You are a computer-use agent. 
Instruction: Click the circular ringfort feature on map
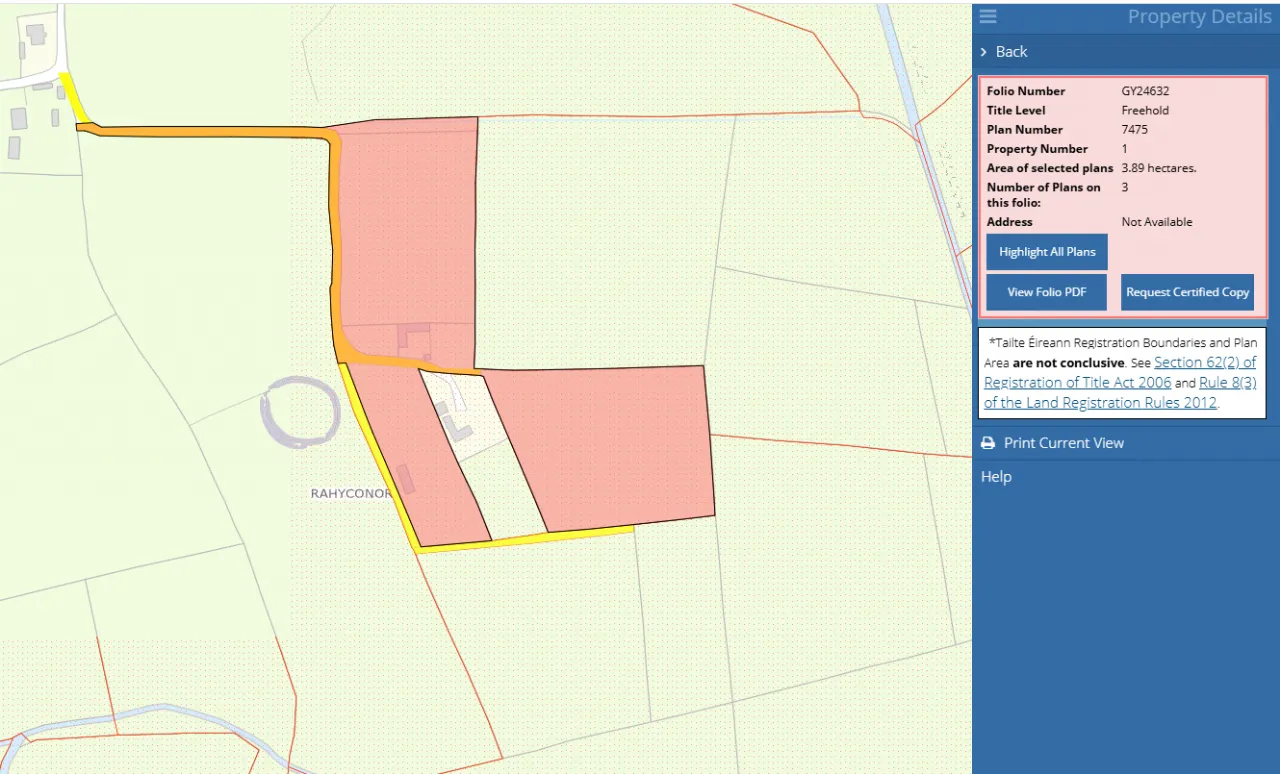[302, 411]
